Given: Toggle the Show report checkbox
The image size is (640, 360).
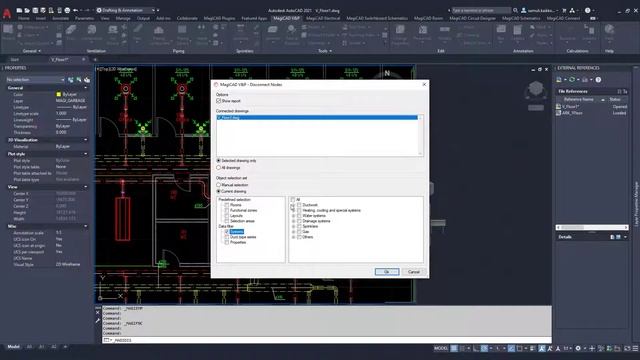Looking at the screenshot, I should pyautogui.click(x=219, y=100).
